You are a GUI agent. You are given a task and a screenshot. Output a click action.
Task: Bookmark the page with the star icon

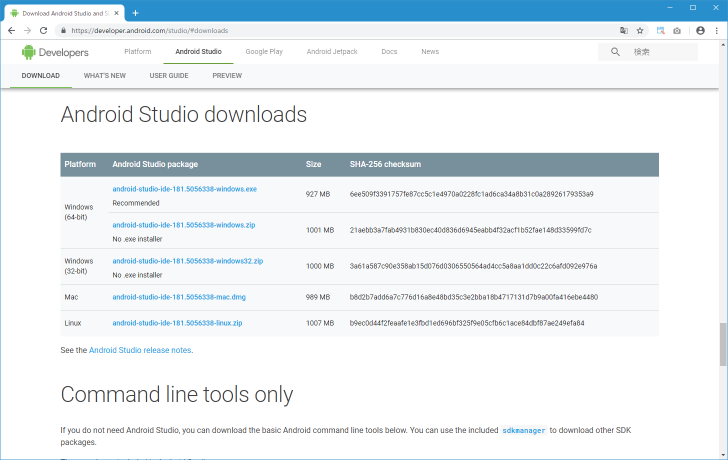(x=640, y=31)
